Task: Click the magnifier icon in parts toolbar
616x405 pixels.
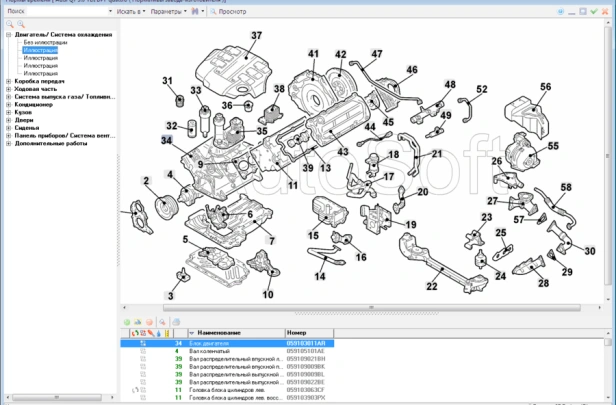Action: [162, 322]
